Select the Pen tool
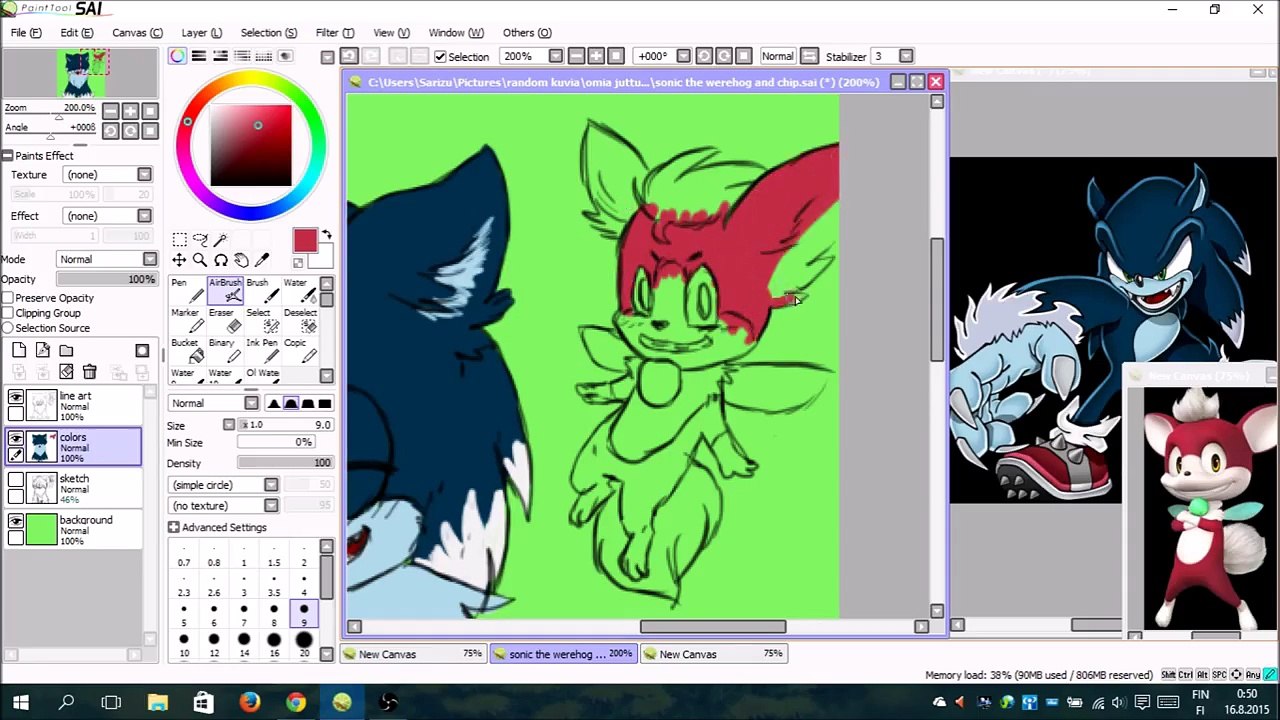This screenshot has width=1280, height=720. click(x=186, y=290)
